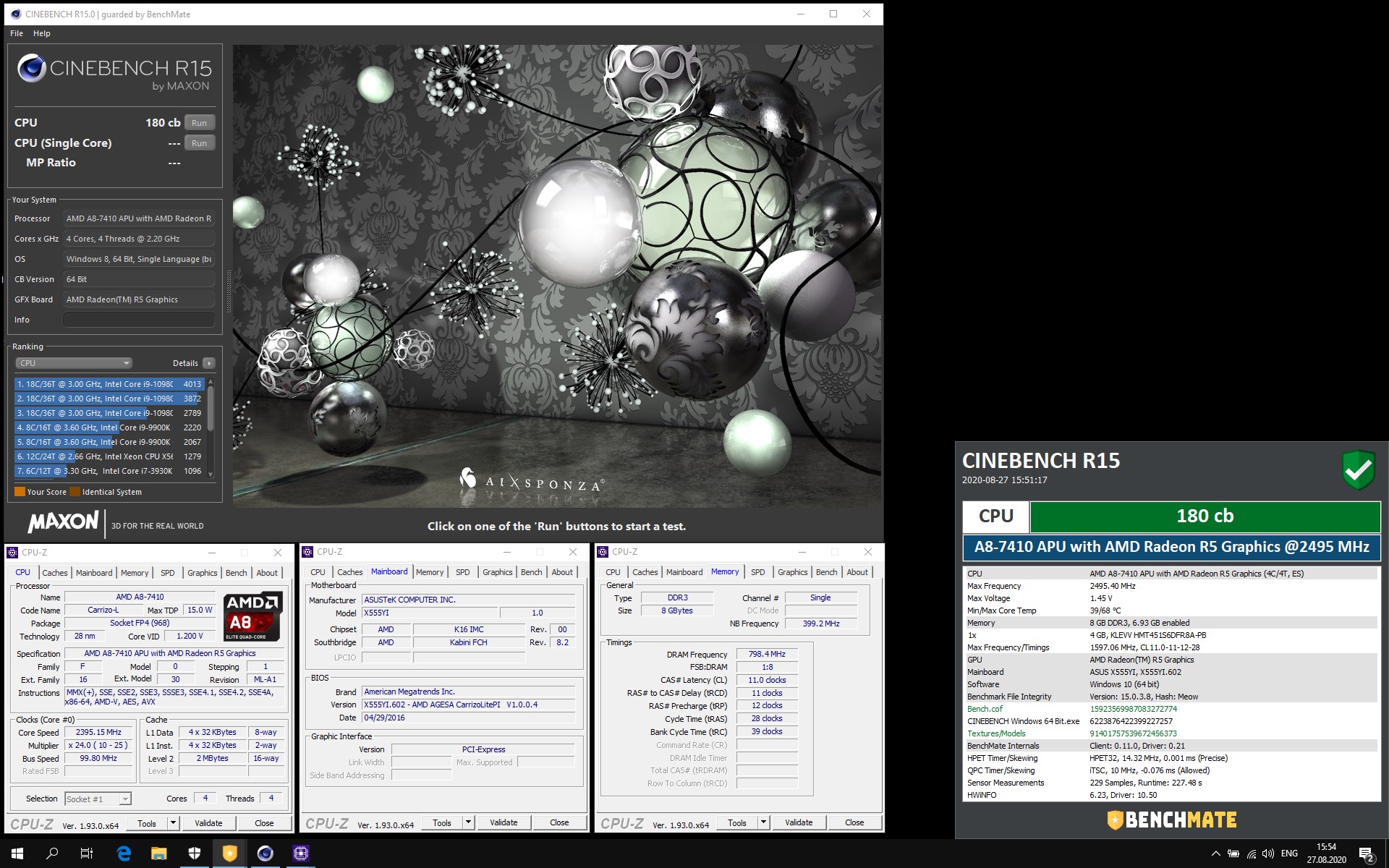
Task: Click the ENG language indicator
Action: pyautogui.click(x=1289, y=854)
